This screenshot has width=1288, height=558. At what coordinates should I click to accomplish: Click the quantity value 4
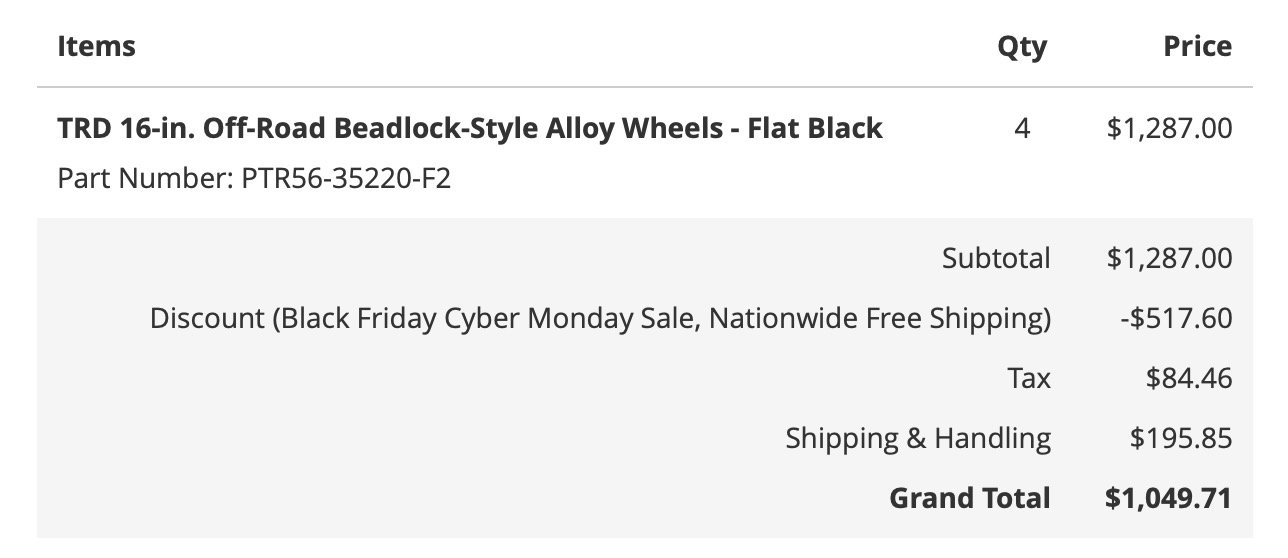(1022, 128)
